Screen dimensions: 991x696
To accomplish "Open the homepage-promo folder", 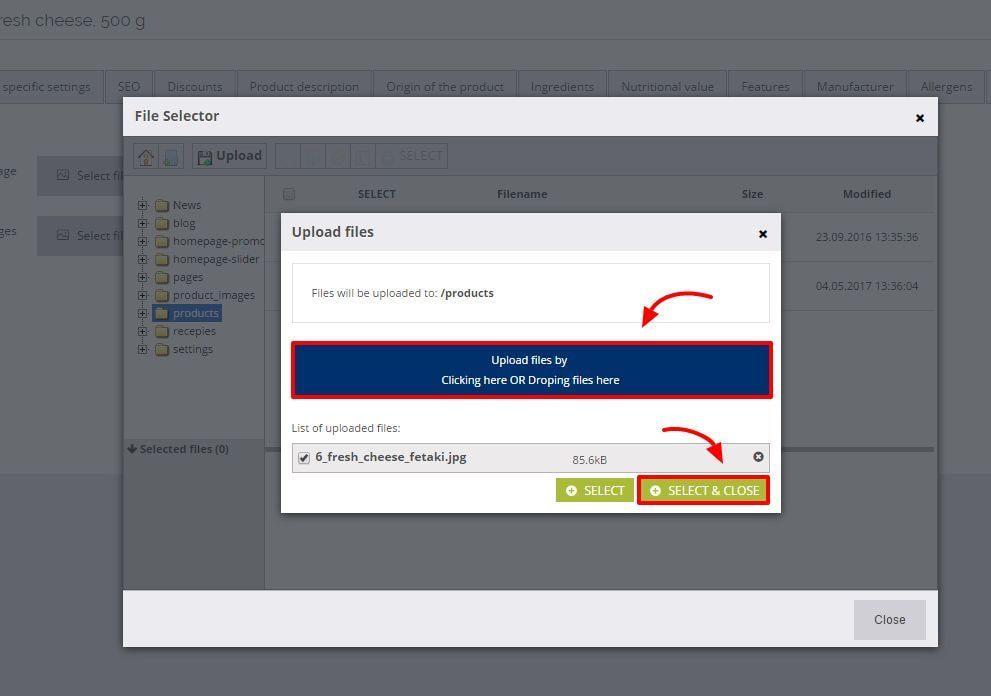I will 218,241.
